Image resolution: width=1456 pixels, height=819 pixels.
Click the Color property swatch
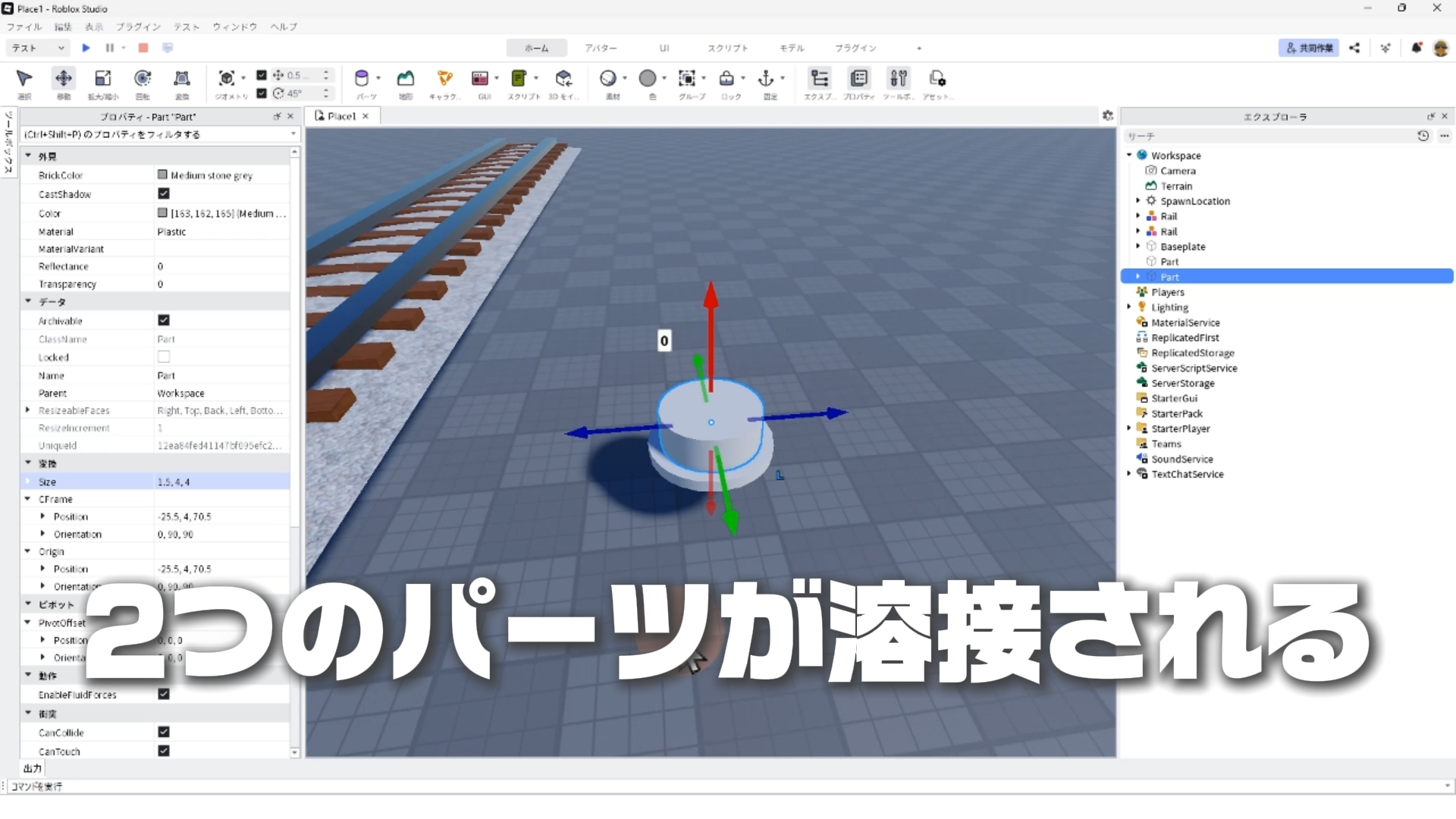(162, 213)
